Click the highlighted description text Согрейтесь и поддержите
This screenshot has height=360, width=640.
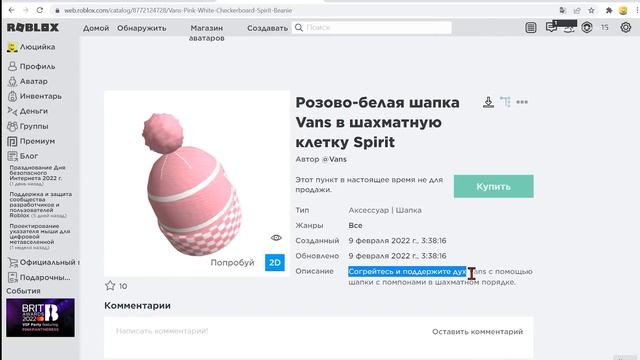tap(407, 271)
